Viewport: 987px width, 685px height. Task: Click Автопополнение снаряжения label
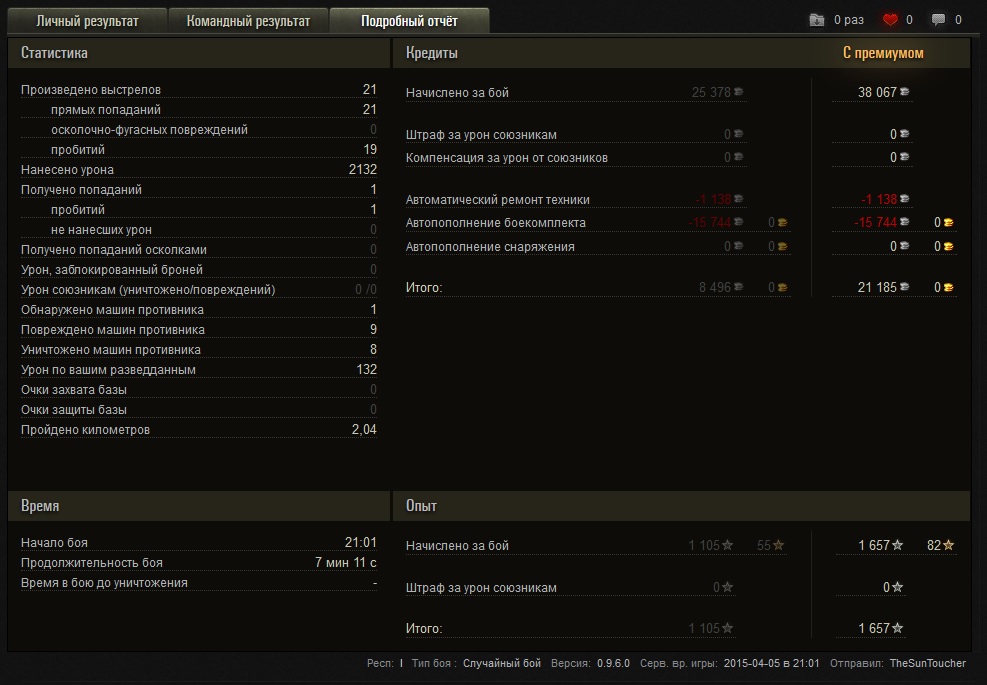(x=490, y=247)
